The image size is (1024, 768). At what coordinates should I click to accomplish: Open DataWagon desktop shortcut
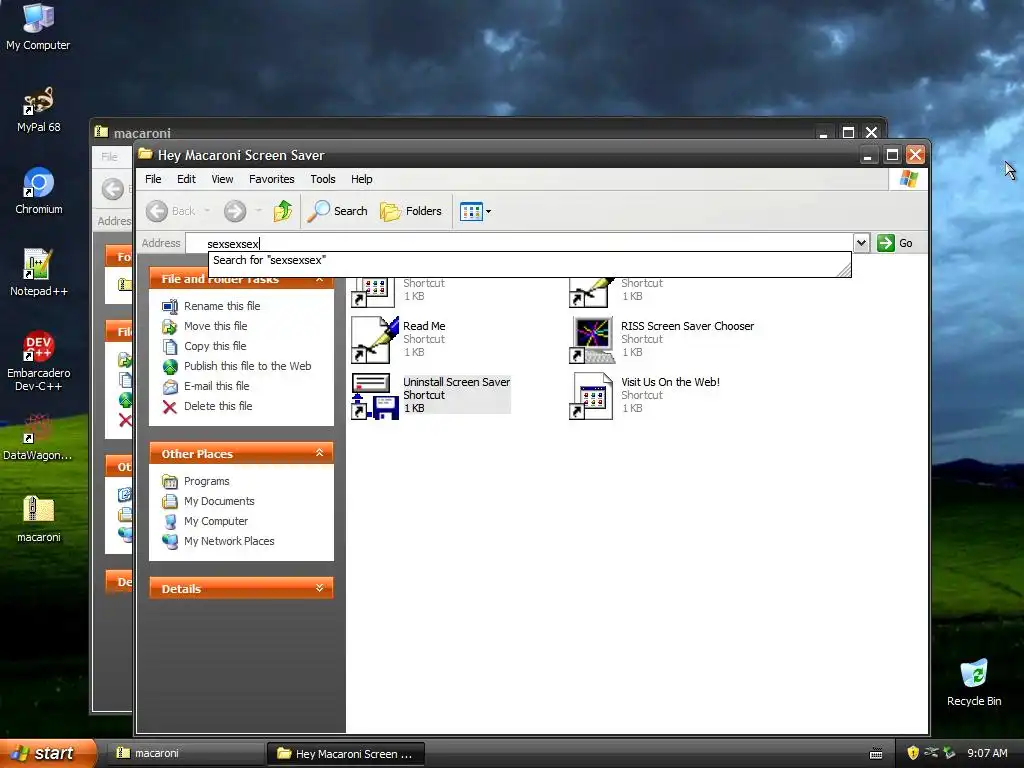coord(38,437)
